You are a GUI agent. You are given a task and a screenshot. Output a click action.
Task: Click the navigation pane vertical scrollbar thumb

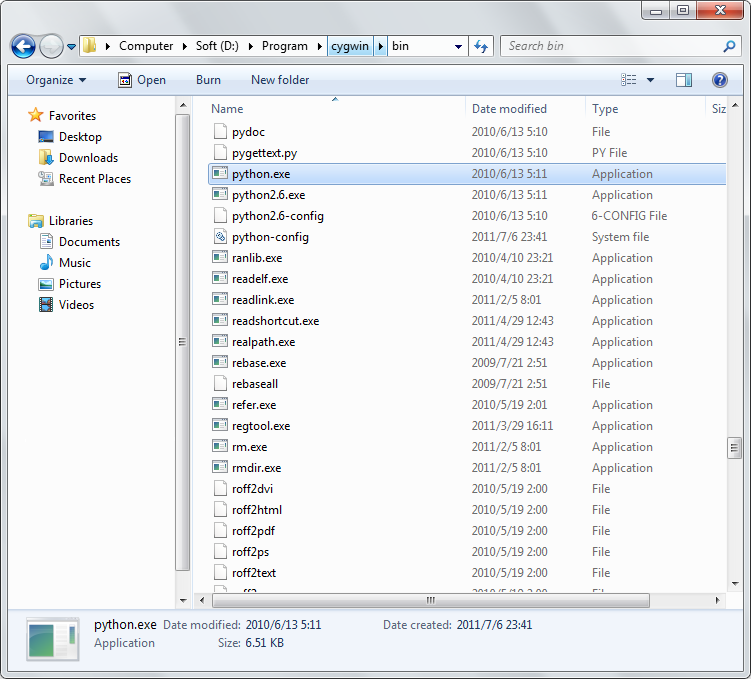[x=182, y=342]
